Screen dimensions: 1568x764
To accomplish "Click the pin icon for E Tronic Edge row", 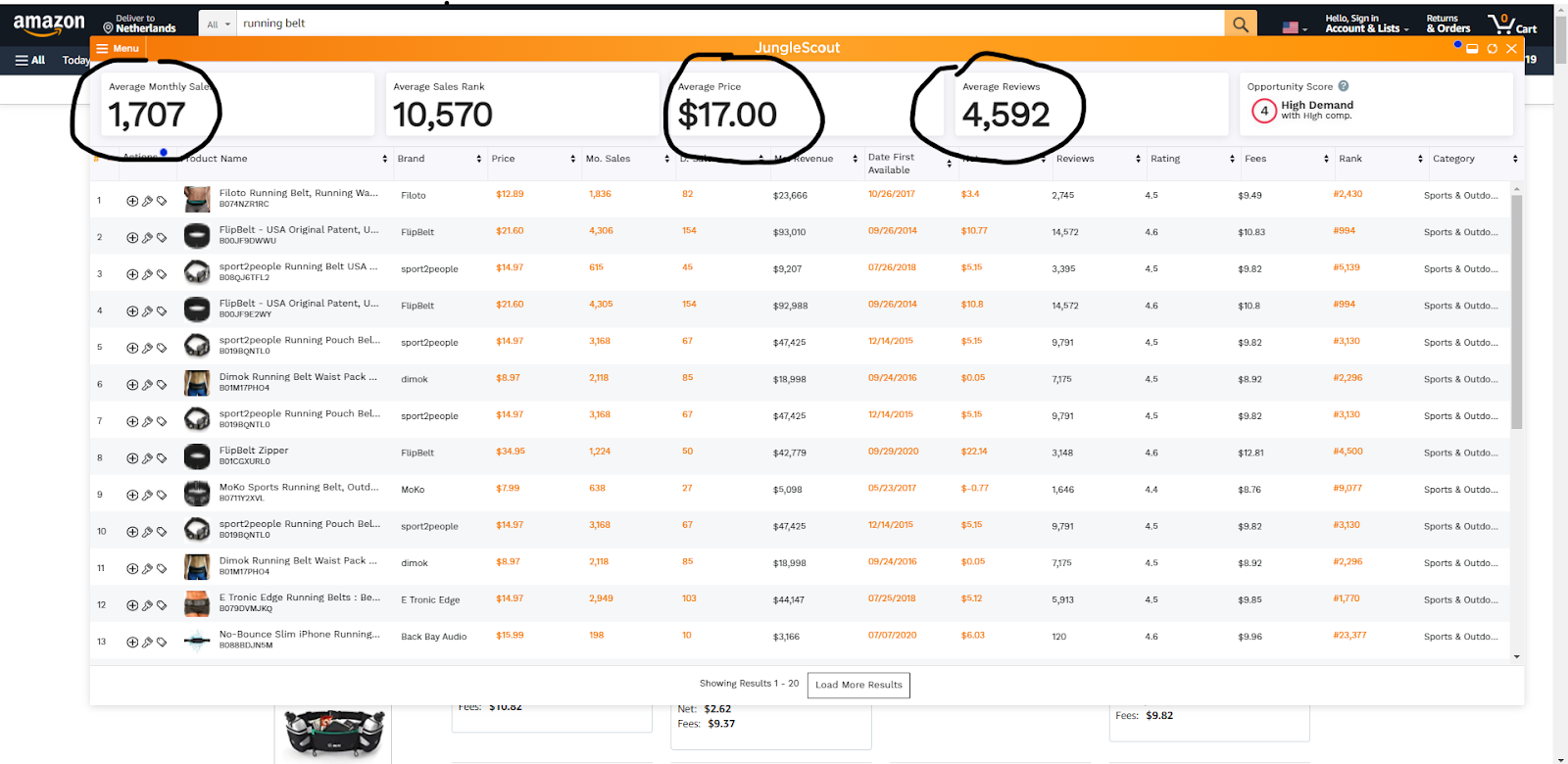I will click(x=147, y=604).
